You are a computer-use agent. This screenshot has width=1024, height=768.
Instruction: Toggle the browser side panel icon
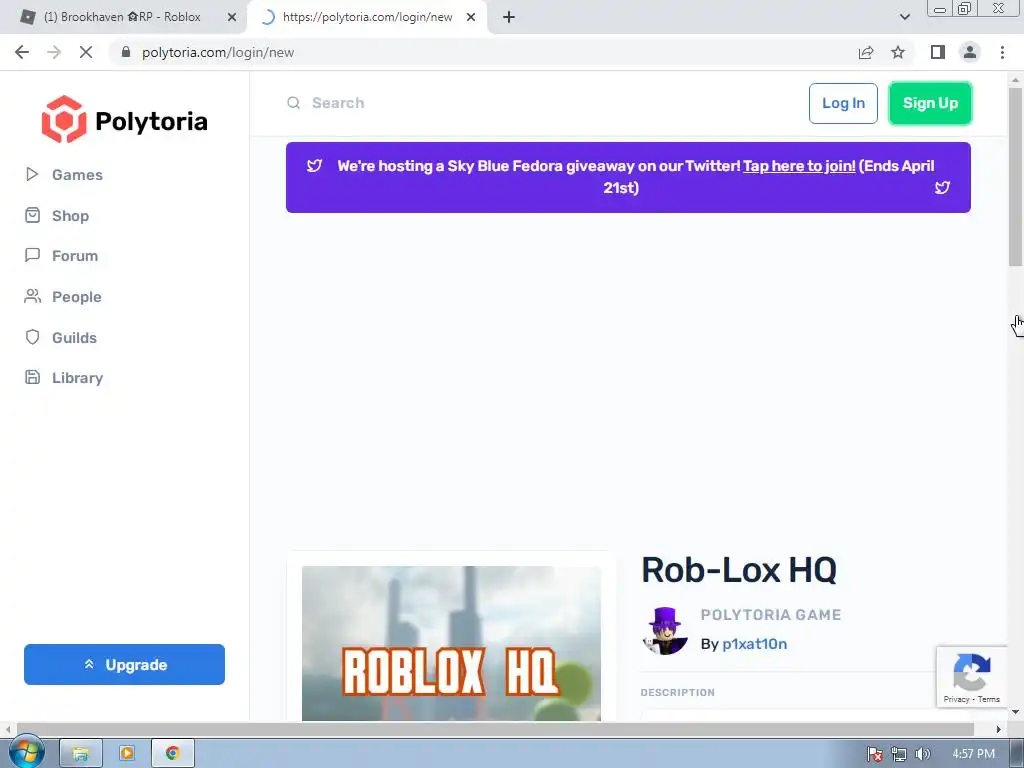click(x=938, y=52)
